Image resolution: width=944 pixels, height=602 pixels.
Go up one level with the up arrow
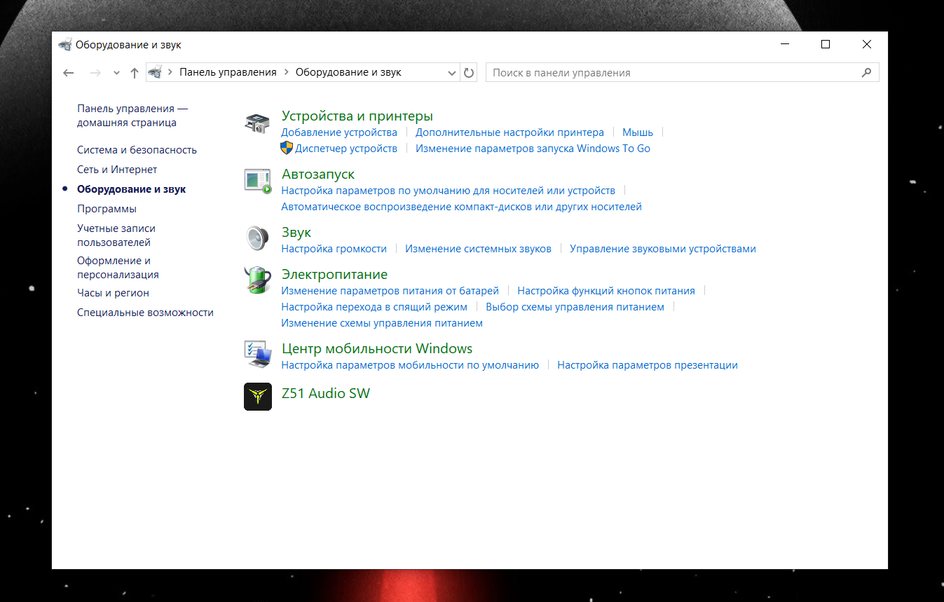pos(134,73)
